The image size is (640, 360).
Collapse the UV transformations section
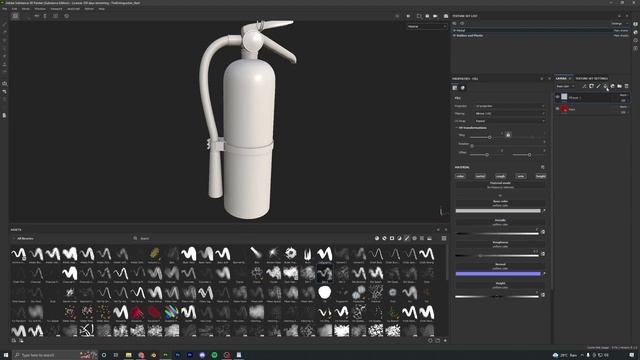[457, 128]
